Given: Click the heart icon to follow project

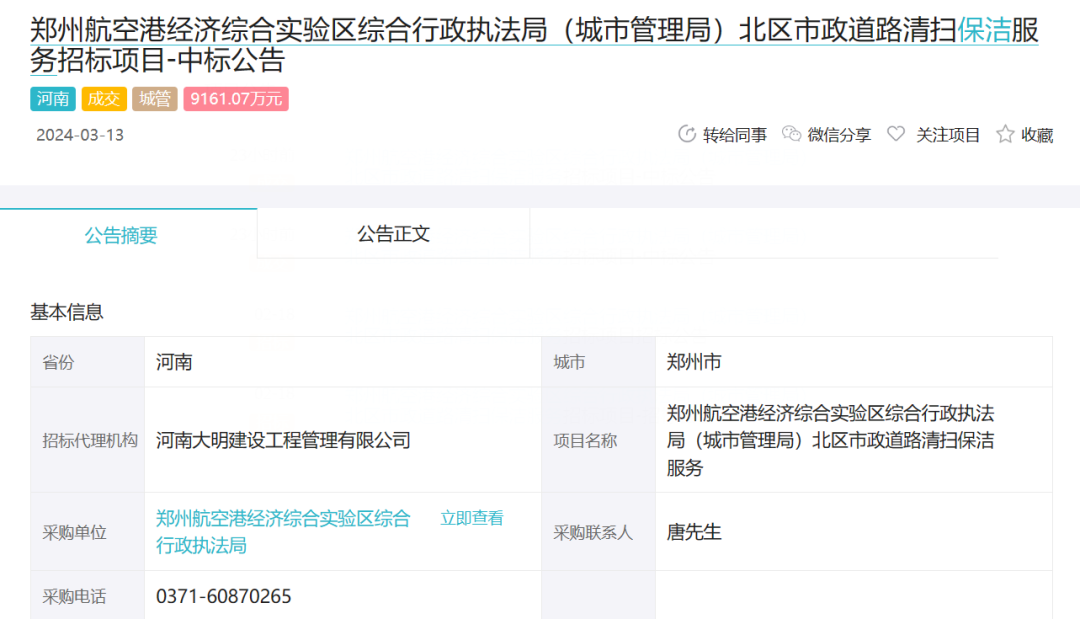Looking at the screenshot, I should [x=896, y=134].
